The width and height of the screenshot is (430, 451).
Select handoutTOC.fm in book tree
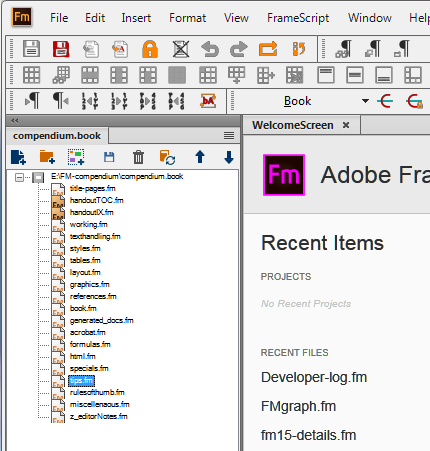[97, 200]
